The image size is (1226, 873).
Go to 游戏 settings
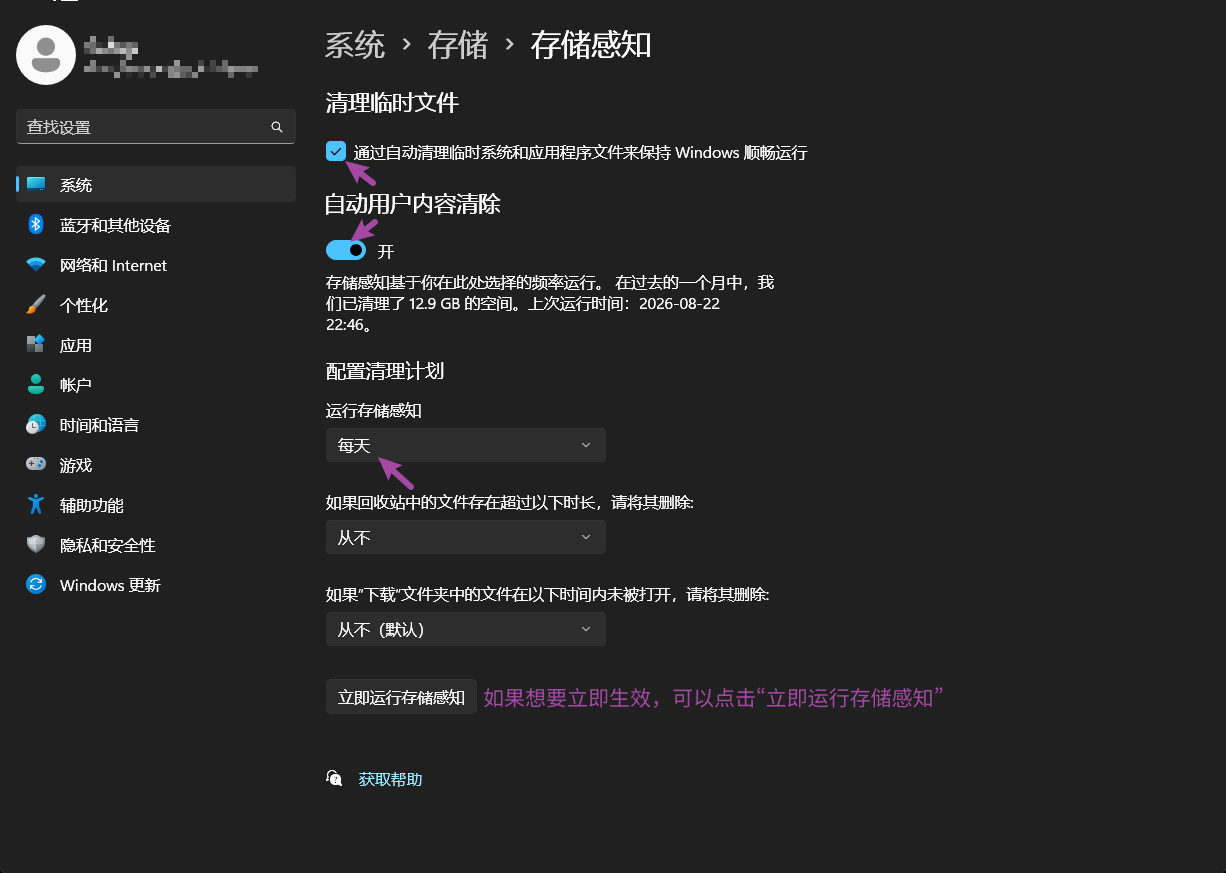pos(156,464)
